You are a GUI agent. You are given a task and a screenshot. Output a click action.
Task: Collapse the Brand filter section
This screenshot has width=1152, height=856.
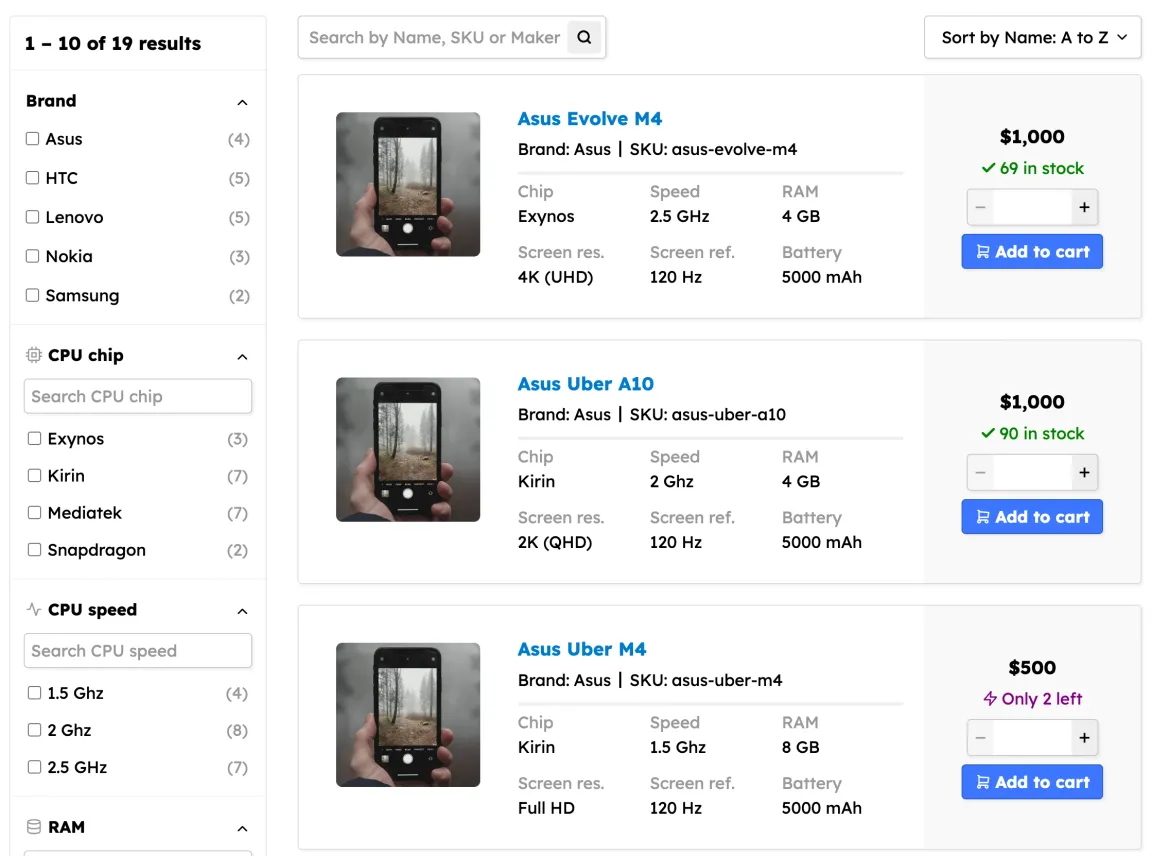(x=242, y=102)
